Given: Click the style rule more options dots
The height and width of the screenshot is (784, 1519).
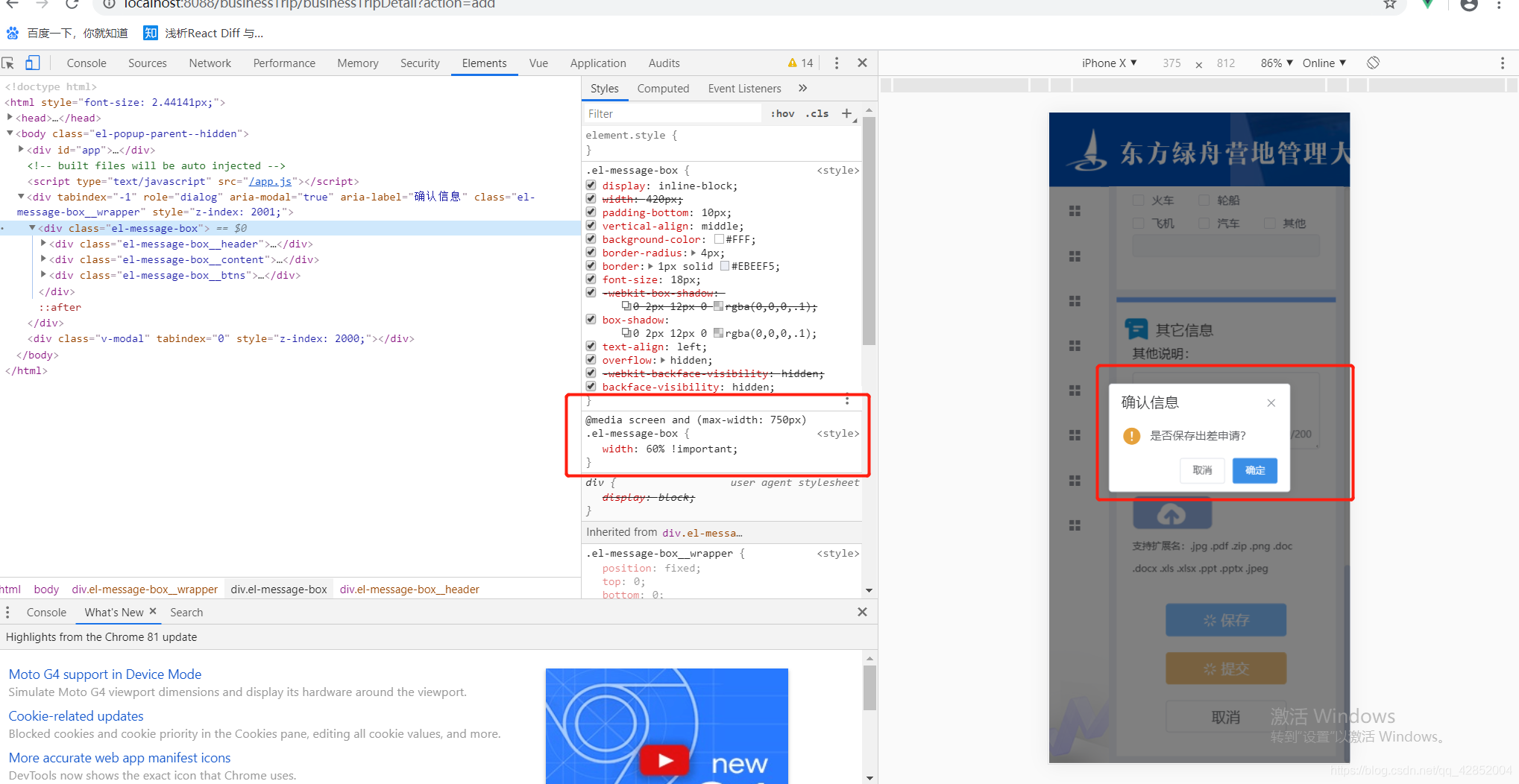Looking at the screenshot, I should (x=847, y=400).
